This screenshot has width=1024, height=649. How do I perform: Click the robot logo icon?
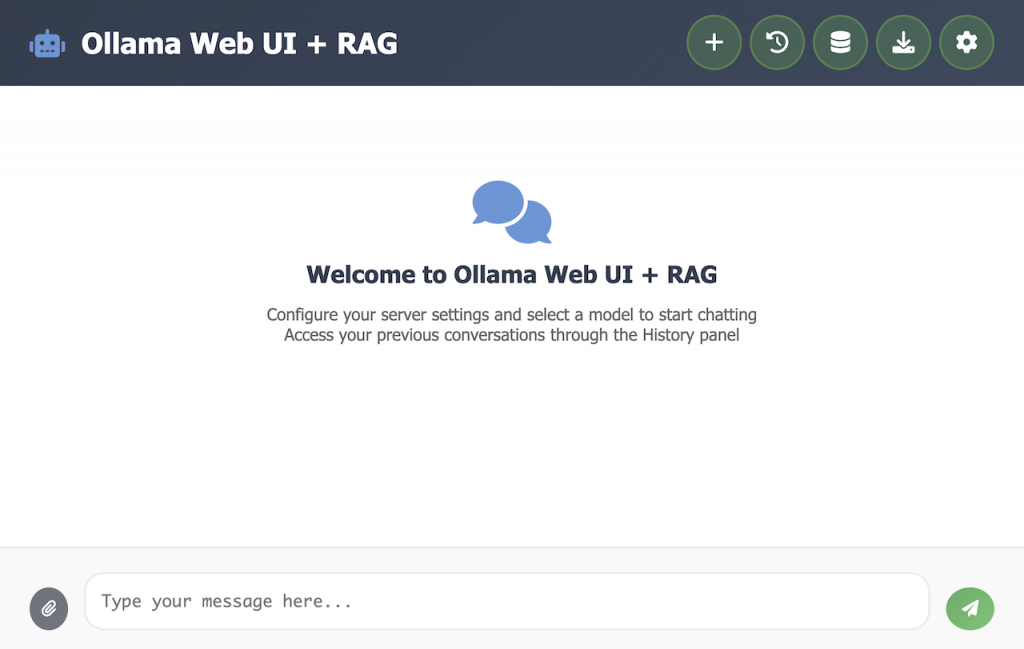click(47, 44)
